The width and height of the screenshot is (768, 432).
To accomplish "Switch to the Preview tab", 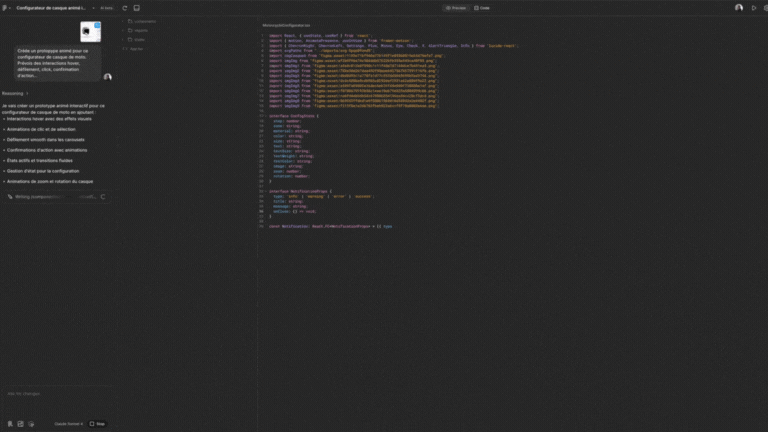I will (x=457, y=7).
